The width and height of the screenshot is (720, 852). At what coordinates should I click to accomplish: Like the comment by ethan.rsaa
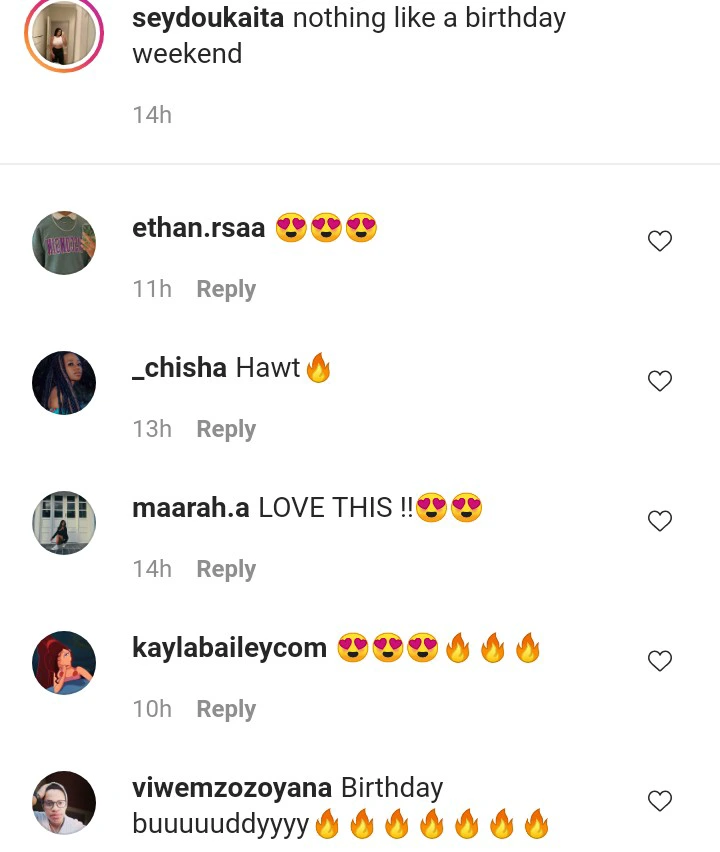tap(660, 241)
